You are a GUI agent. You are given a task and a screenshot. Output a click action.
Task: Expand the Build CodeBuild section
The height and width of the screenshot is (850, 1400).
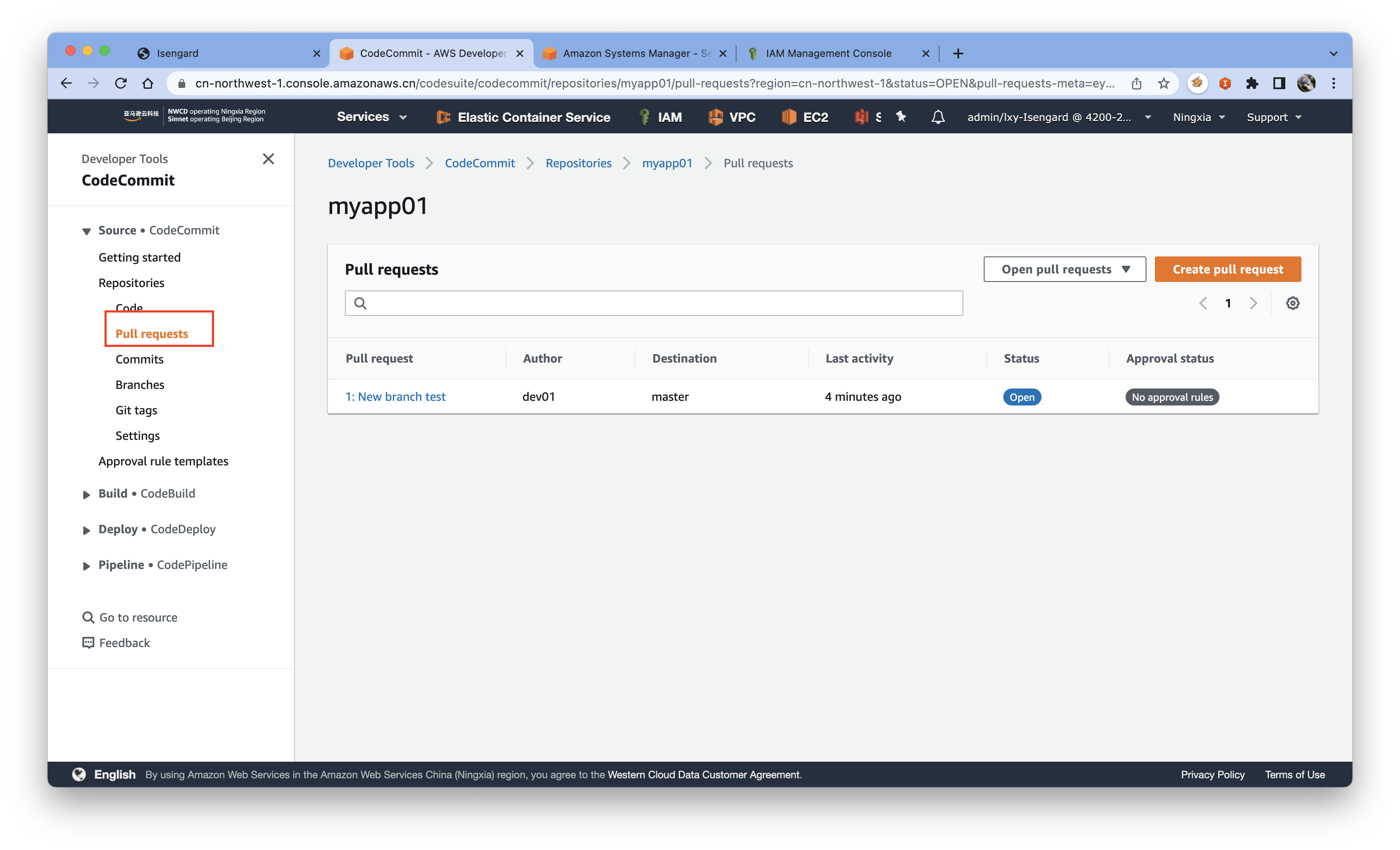pos(86,494)
